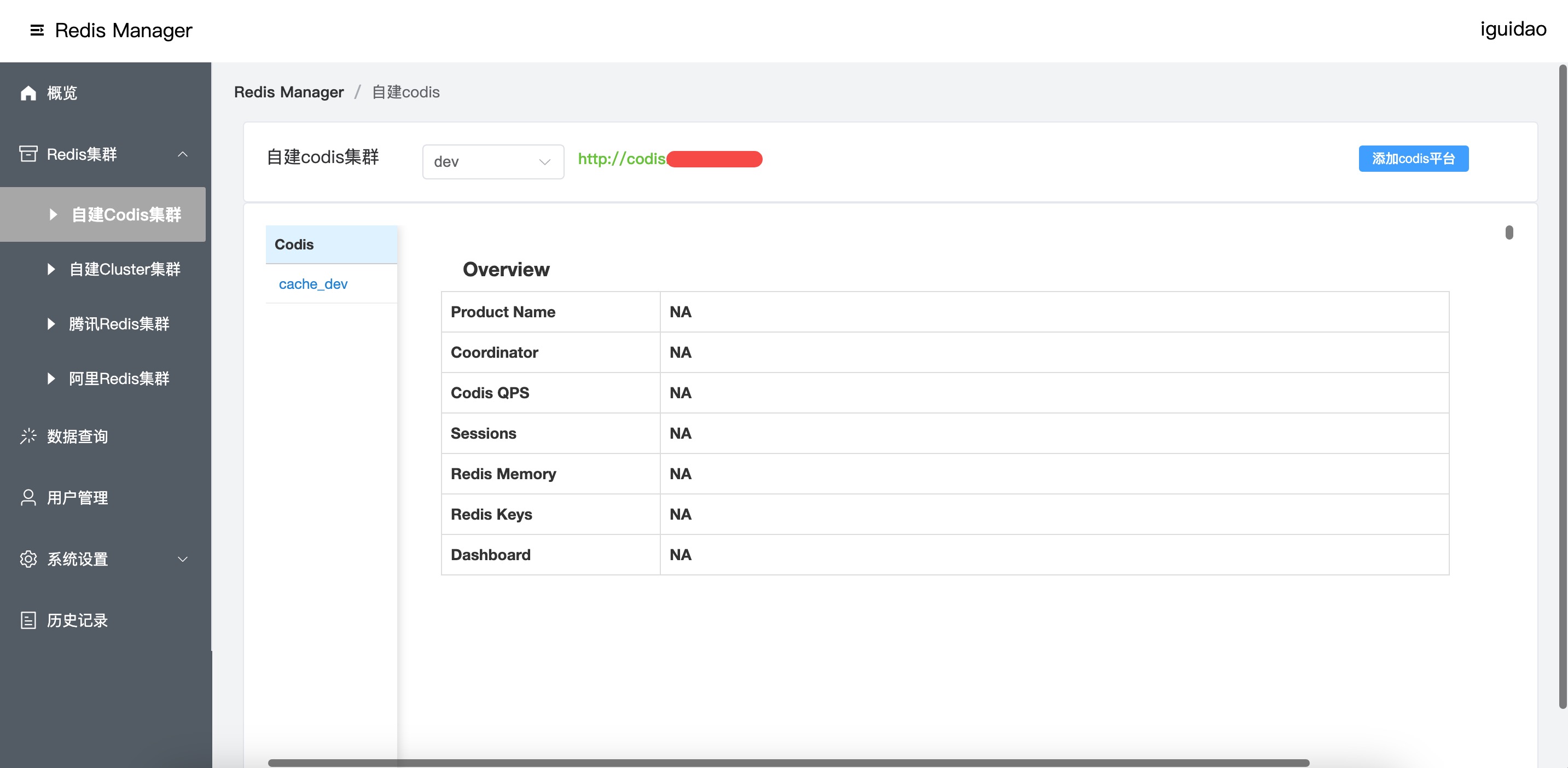The width and height of the screenshot is (1568, 768).
Task: Click the hamburger menu collapse icon
Action: pyautogui.click(x=37, y=31)
